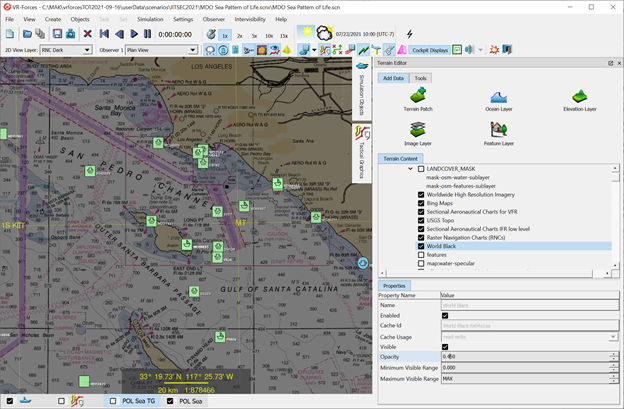
Task: Click the lightning bolt icon
Action: pos(410,34)
